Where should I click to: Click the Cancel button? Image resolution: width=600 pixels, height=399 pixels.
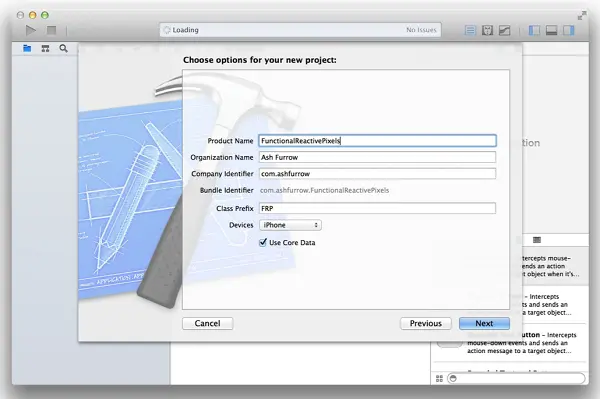pos(207,323)
